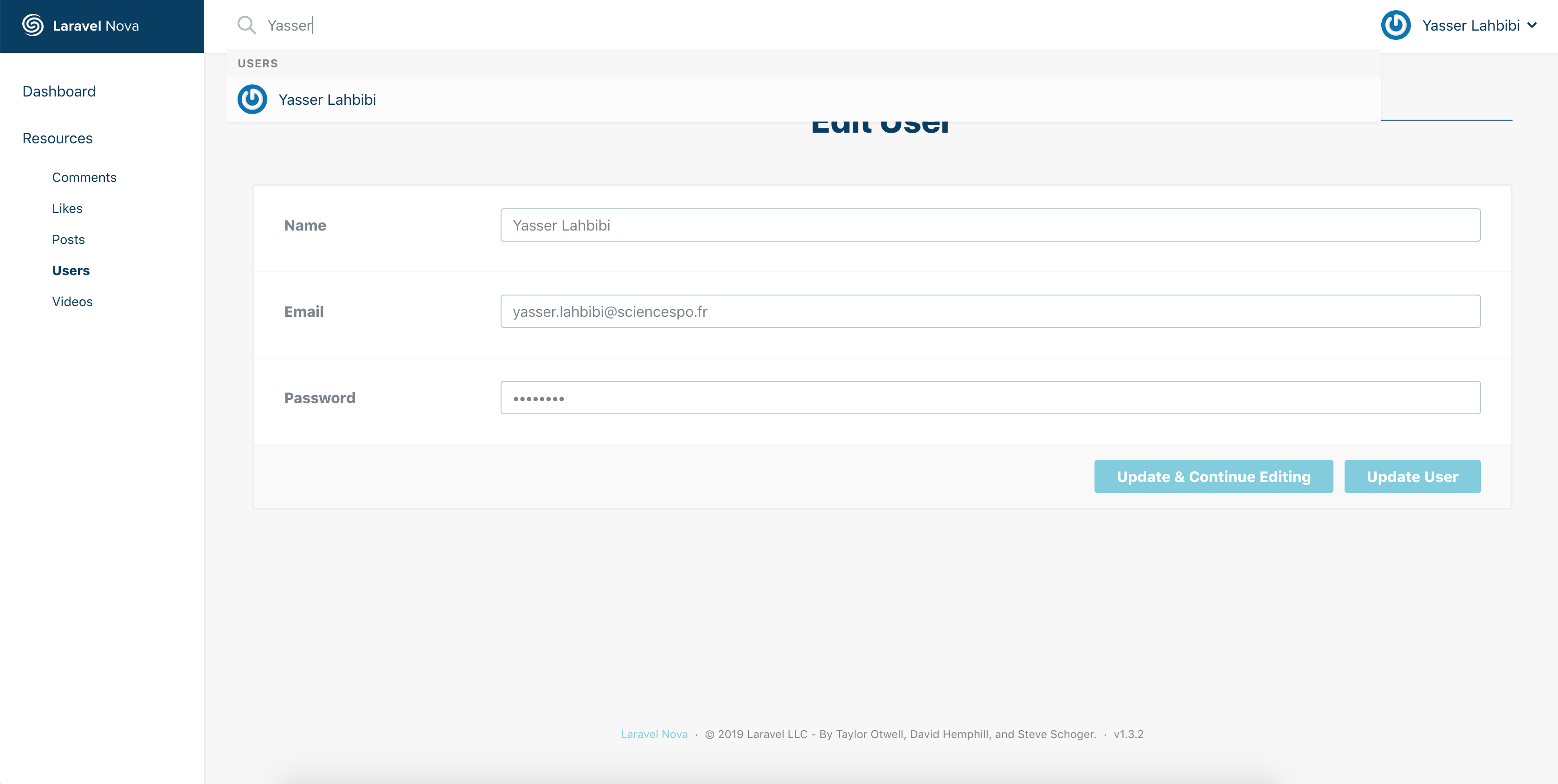
Task: Open the Videos resource
Action: 72,301
